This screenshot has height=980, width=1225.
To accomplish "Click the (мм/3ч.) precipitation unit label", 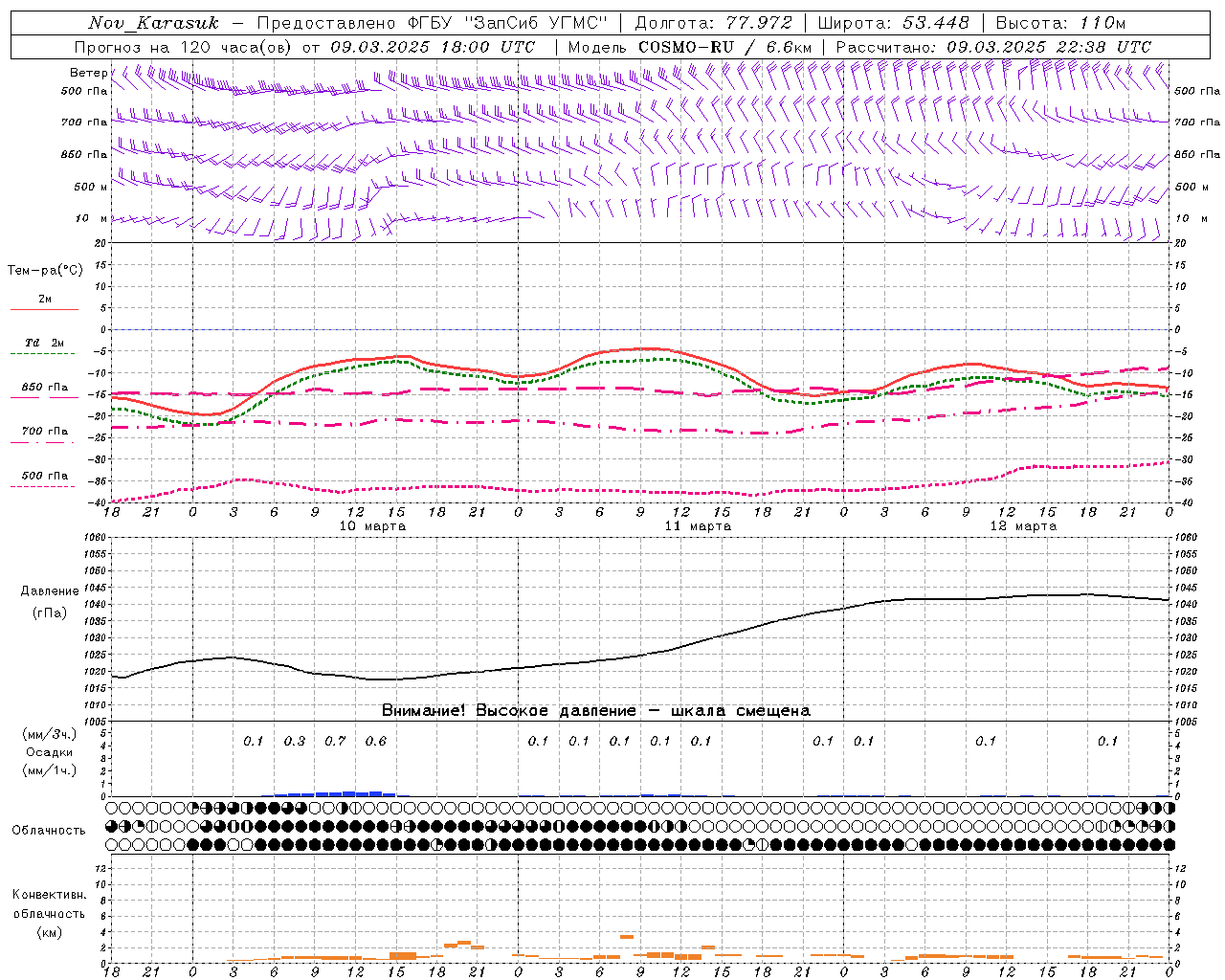I will (50, 734).
